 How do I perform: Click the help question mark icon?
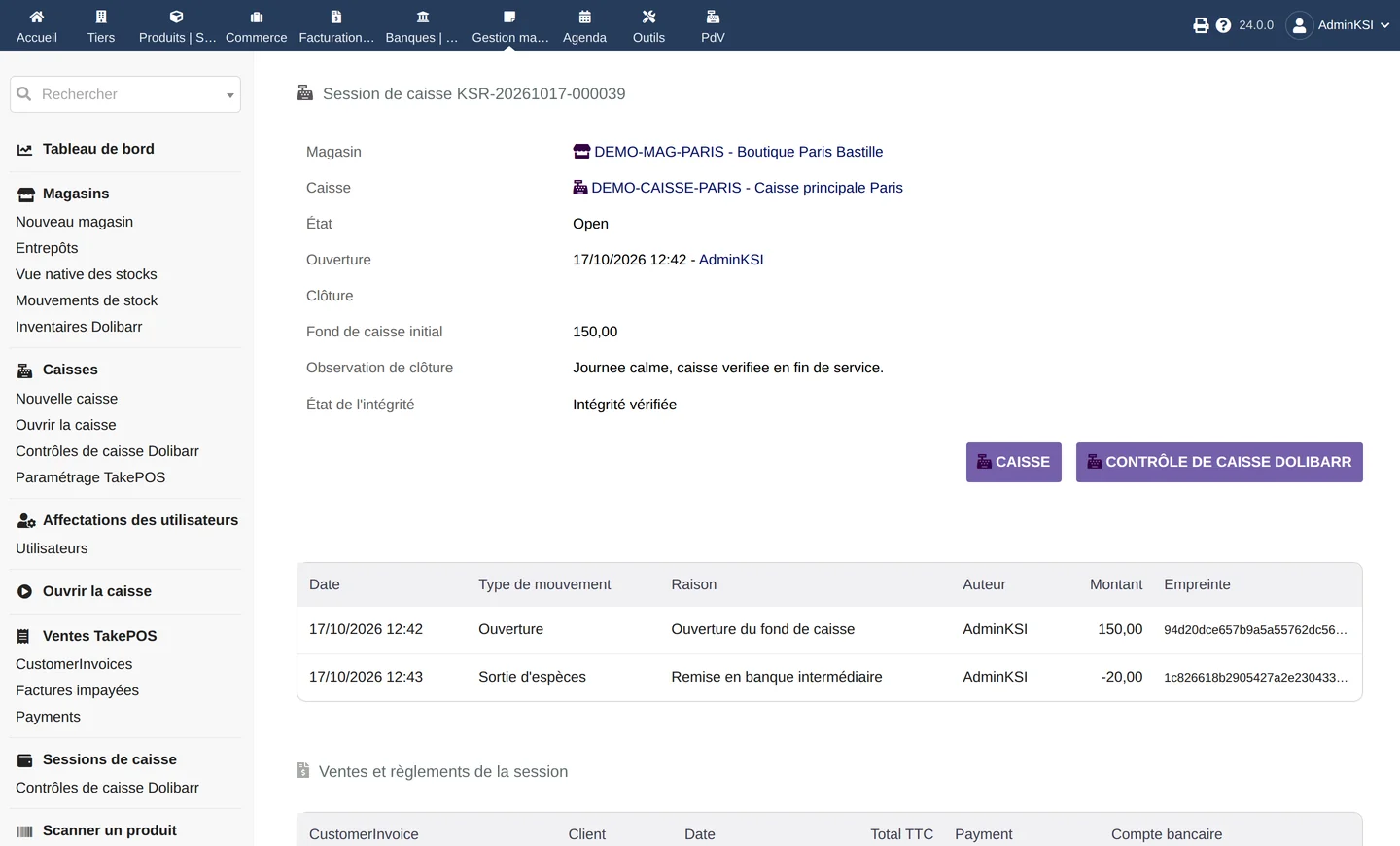(x=1223, y=25)
